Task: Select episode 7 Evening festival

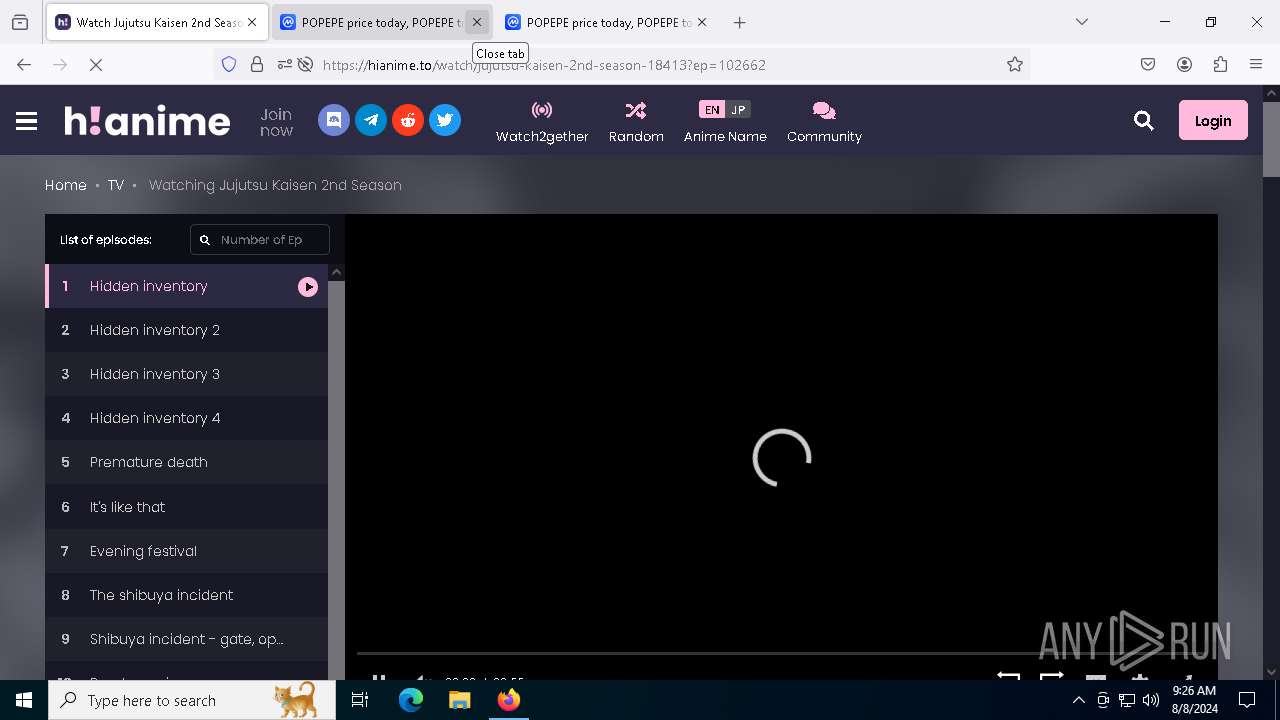Action: [186, 551]
